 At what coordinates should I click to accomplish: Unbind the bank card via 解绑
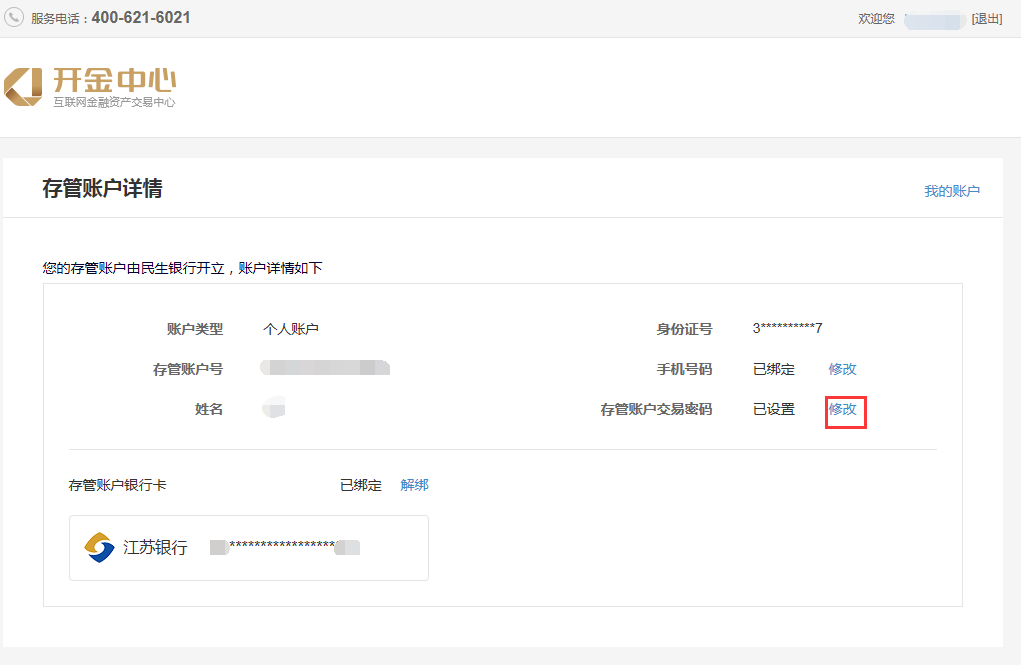tap(414, 485)
